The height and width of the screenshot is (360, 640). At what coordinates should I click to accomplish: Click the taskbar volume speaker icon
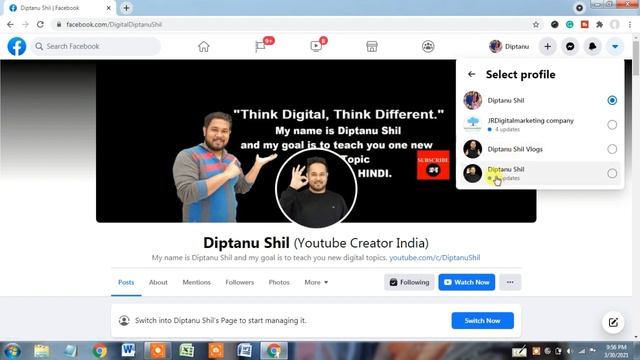(570, 351)
